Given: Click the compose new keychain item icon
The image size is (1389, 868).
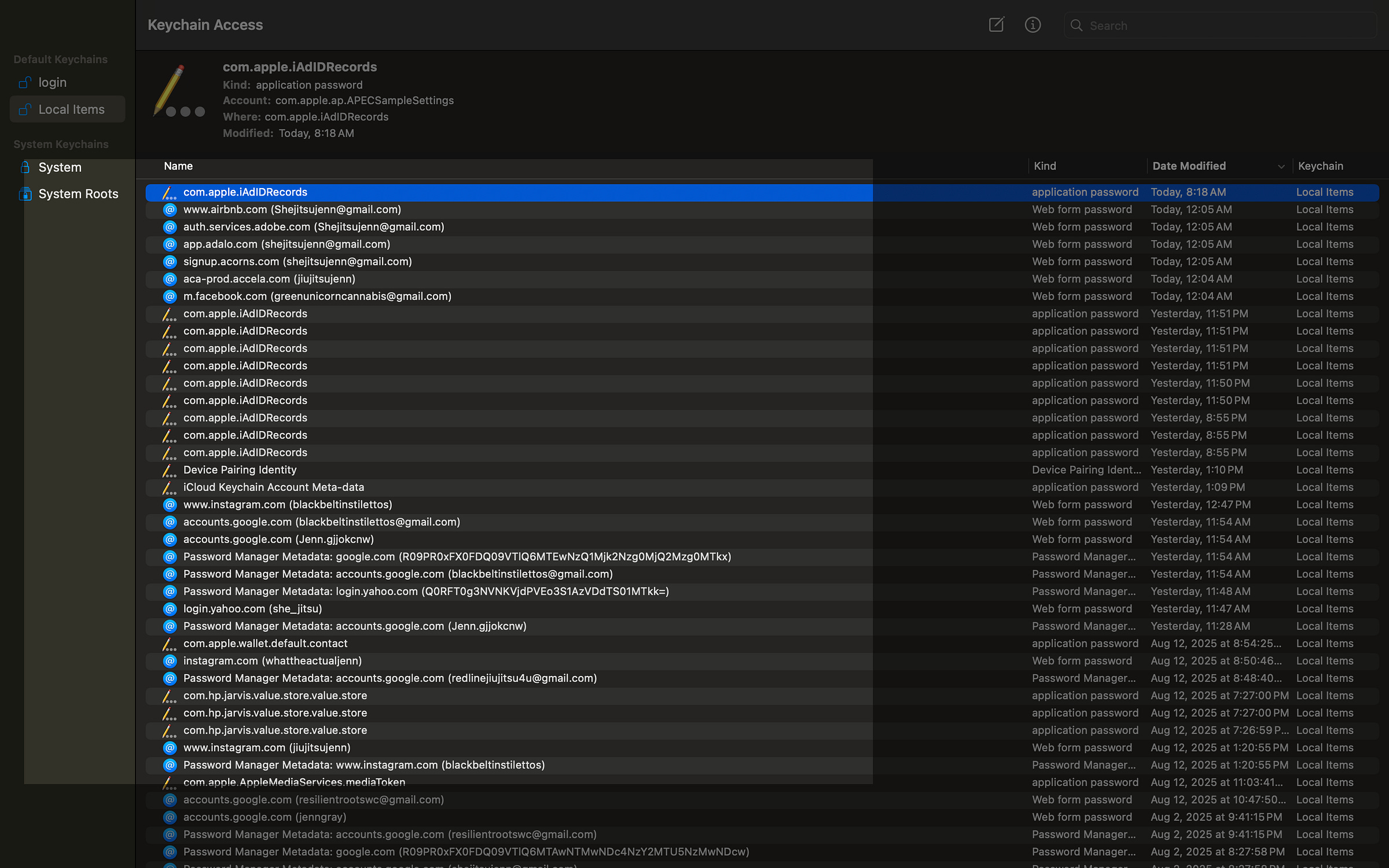Looking at the screenshot, I should (996, 25).
